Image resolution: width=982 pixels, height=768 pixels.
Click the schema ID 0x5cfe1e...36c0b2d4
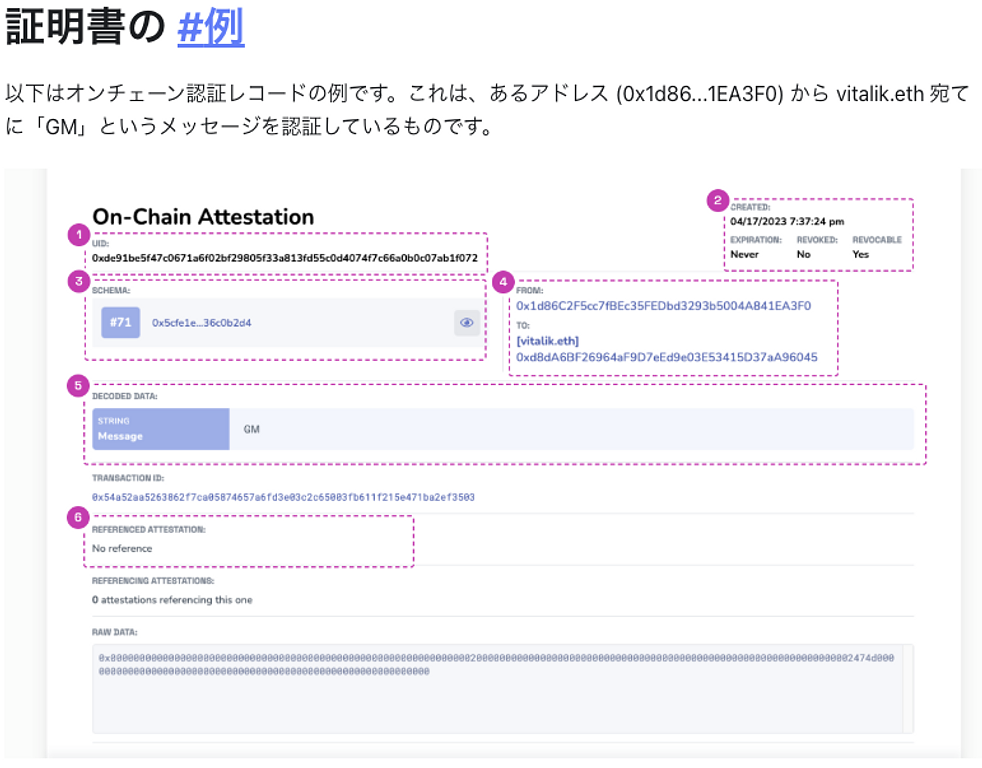(201, 323)
